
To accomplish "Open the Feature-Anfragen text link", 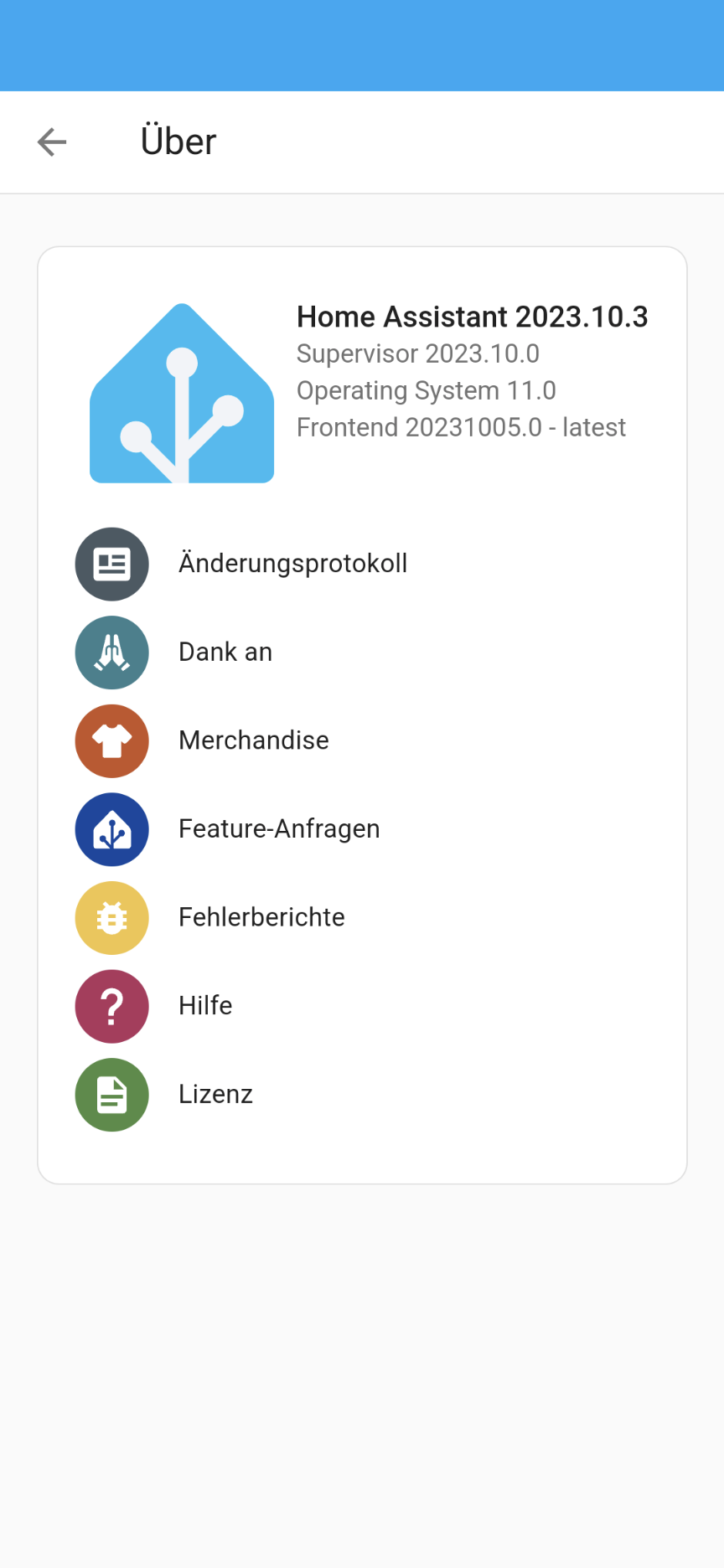I will coord(279,829).
